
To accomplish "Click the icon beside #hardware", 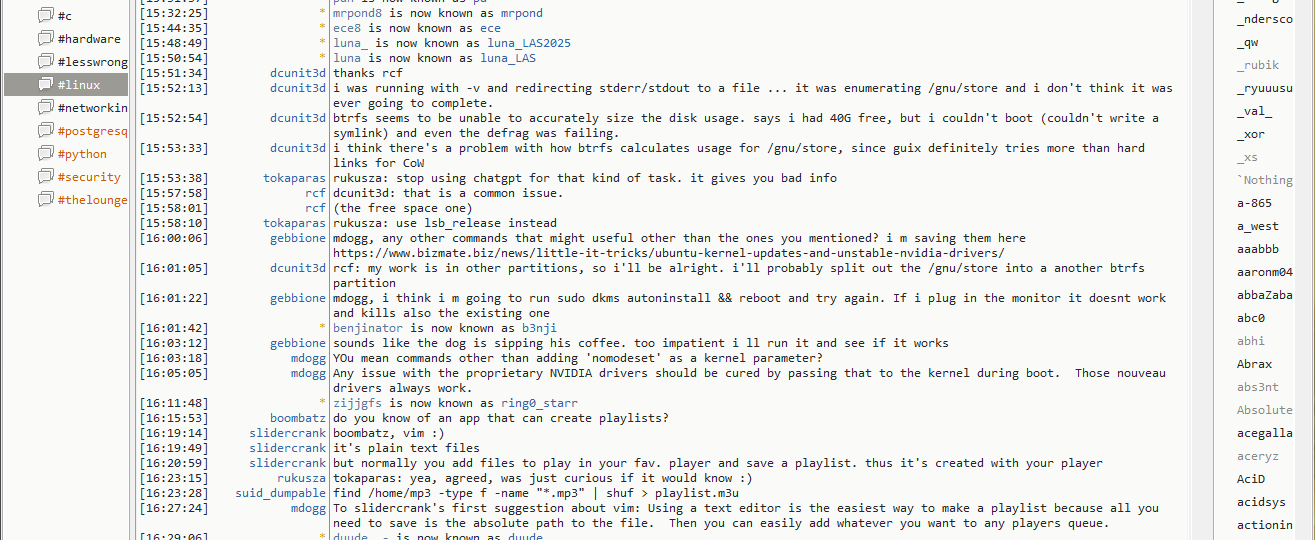I will coord(45,39).
